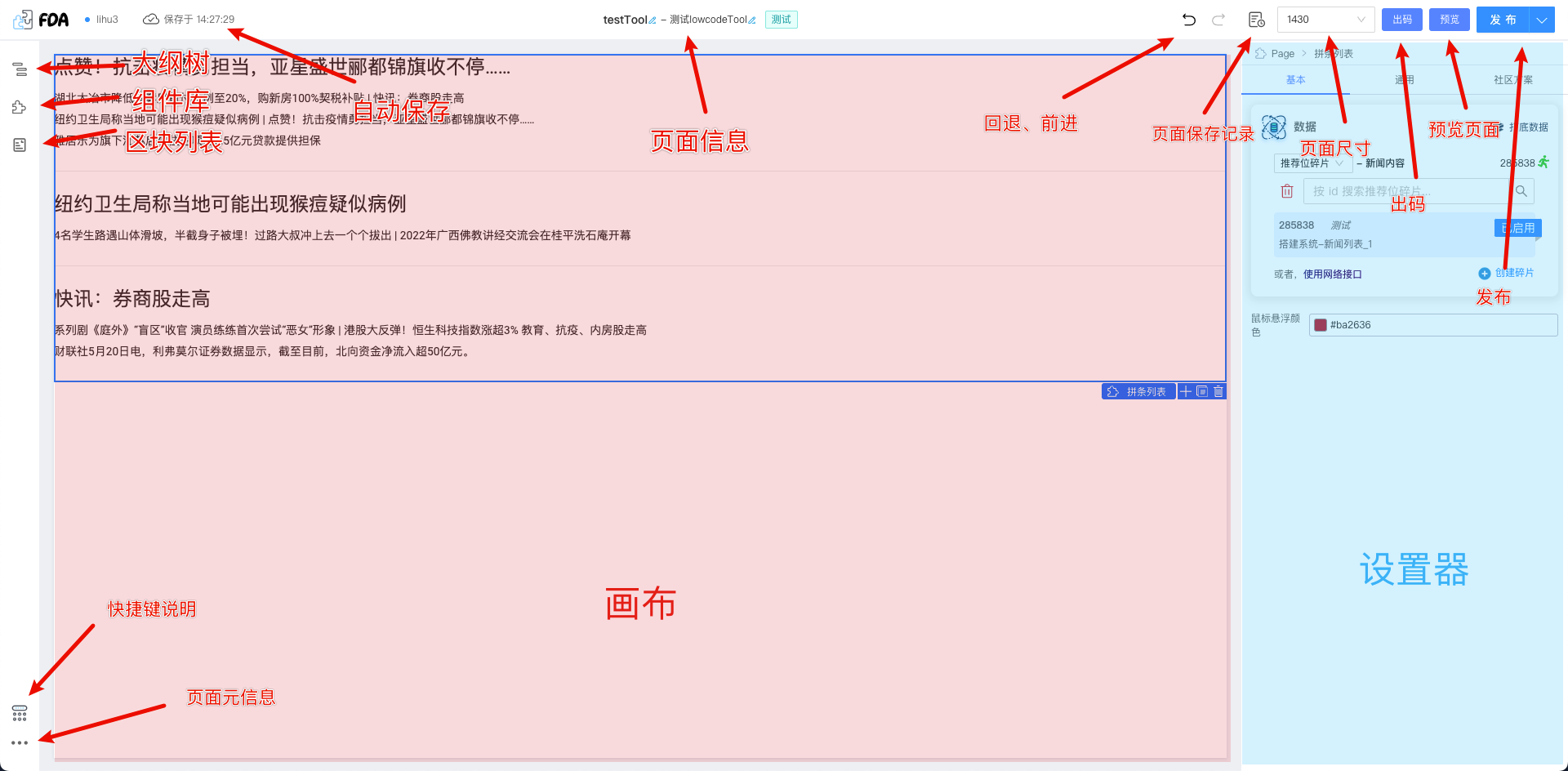Open the page size dropdown showing 1430

point(1326,20)
